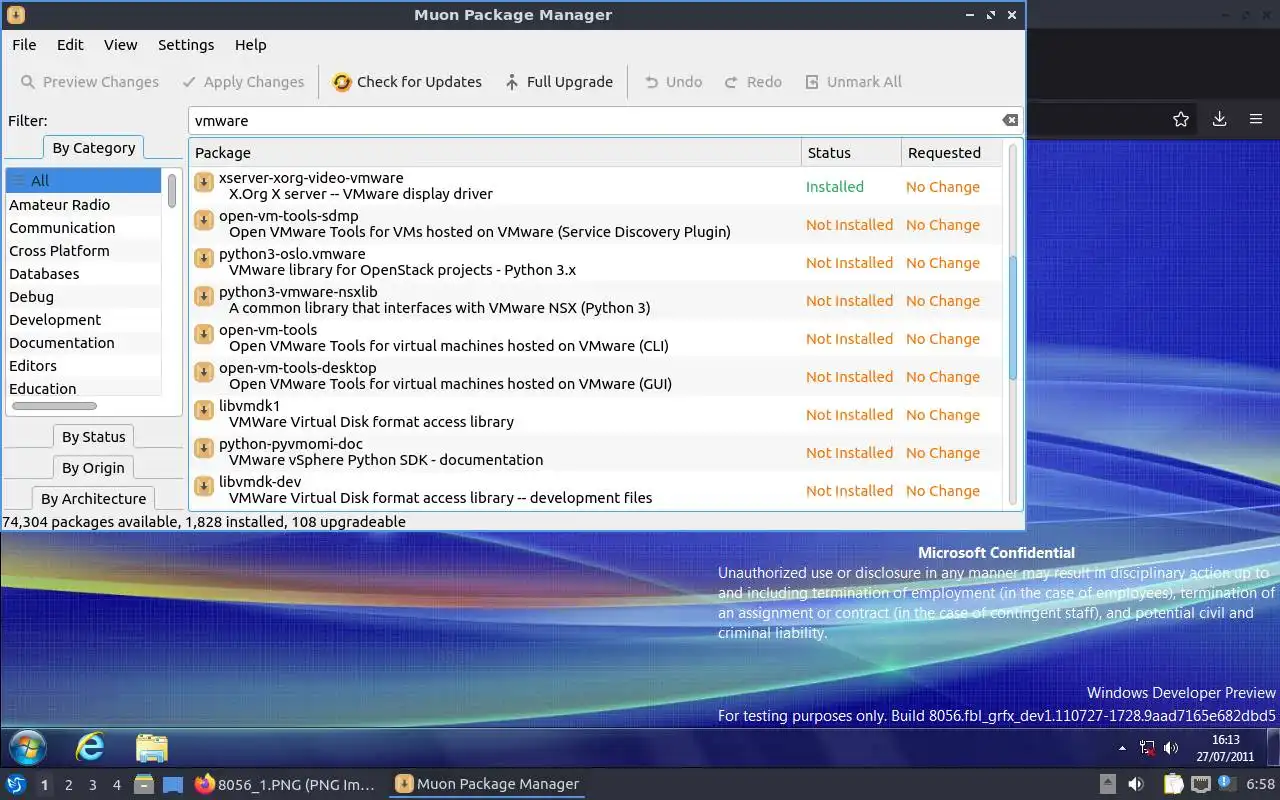Click the package icon for open-vm-tools-desktop

[x=204, y=372]
